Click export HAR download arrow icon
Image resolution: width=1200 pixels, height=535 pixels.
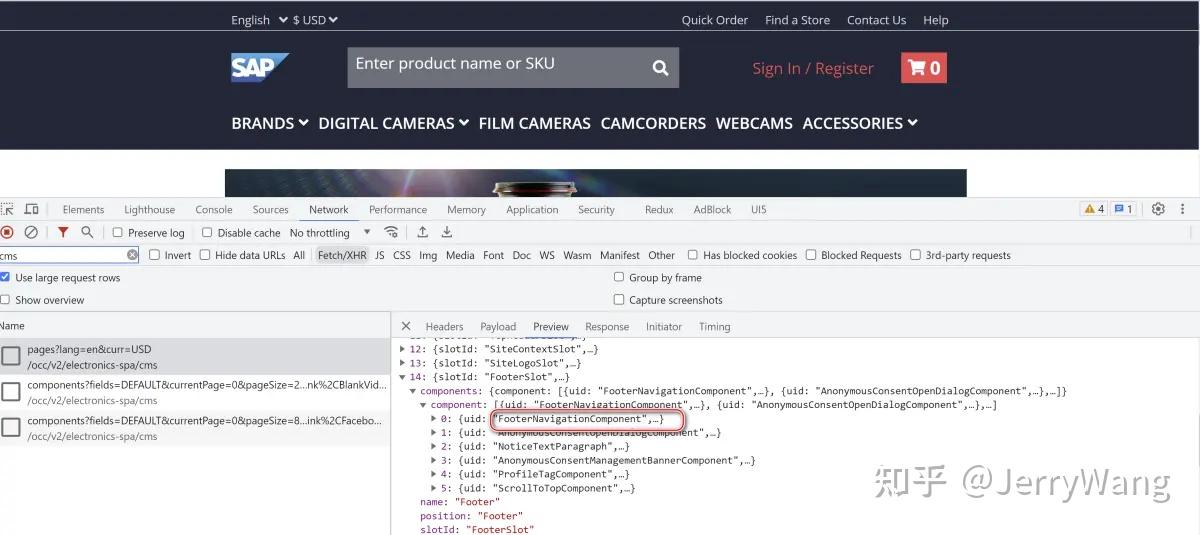tap(447, 232)
